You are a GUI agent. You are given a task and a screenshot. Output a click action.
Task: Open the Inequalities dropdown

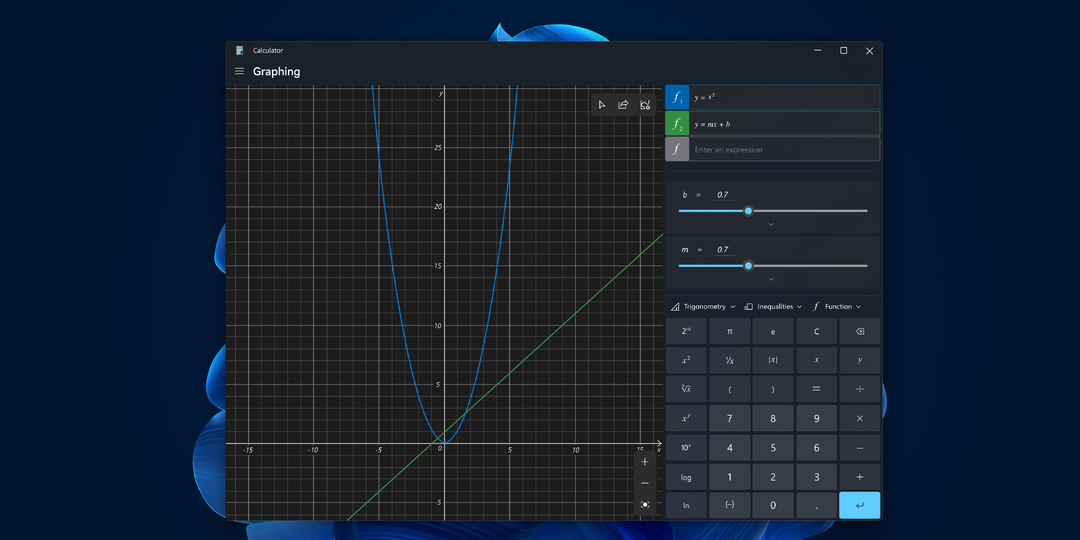773,307
